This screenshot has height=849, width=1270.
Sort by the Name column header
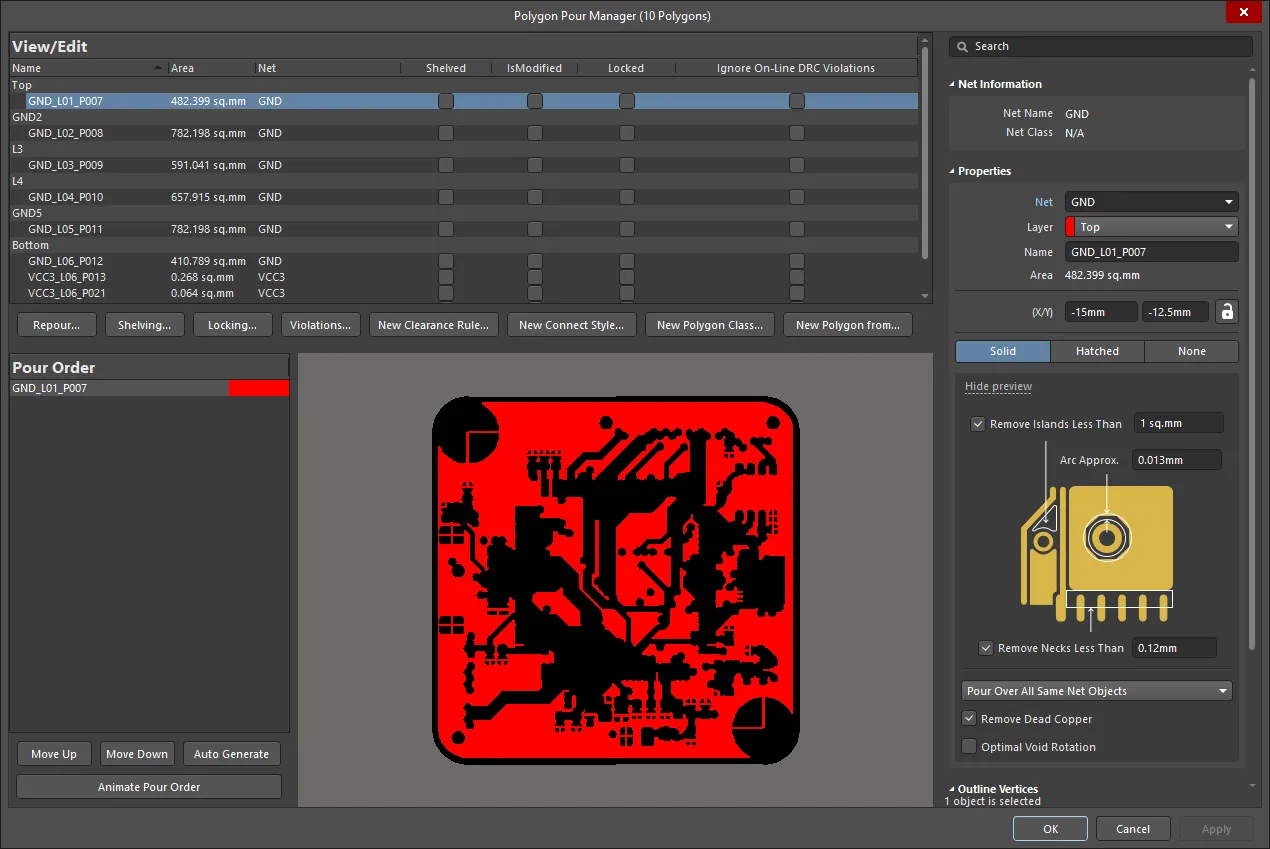[x=88, y=68]
